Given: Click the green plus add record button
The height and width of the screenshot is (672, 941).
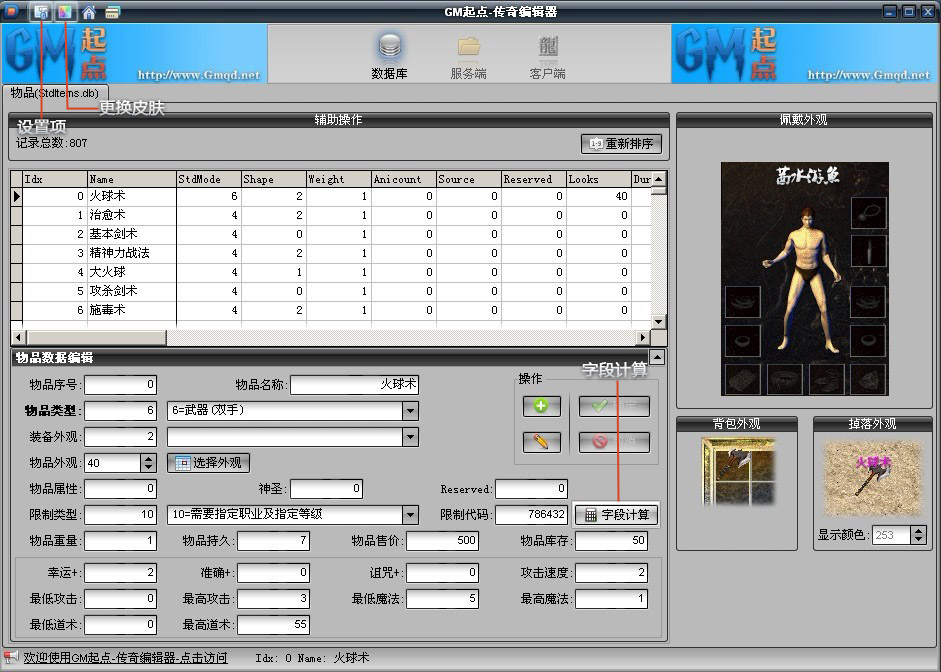Looking at the screenshot, I should click(541, 406).
